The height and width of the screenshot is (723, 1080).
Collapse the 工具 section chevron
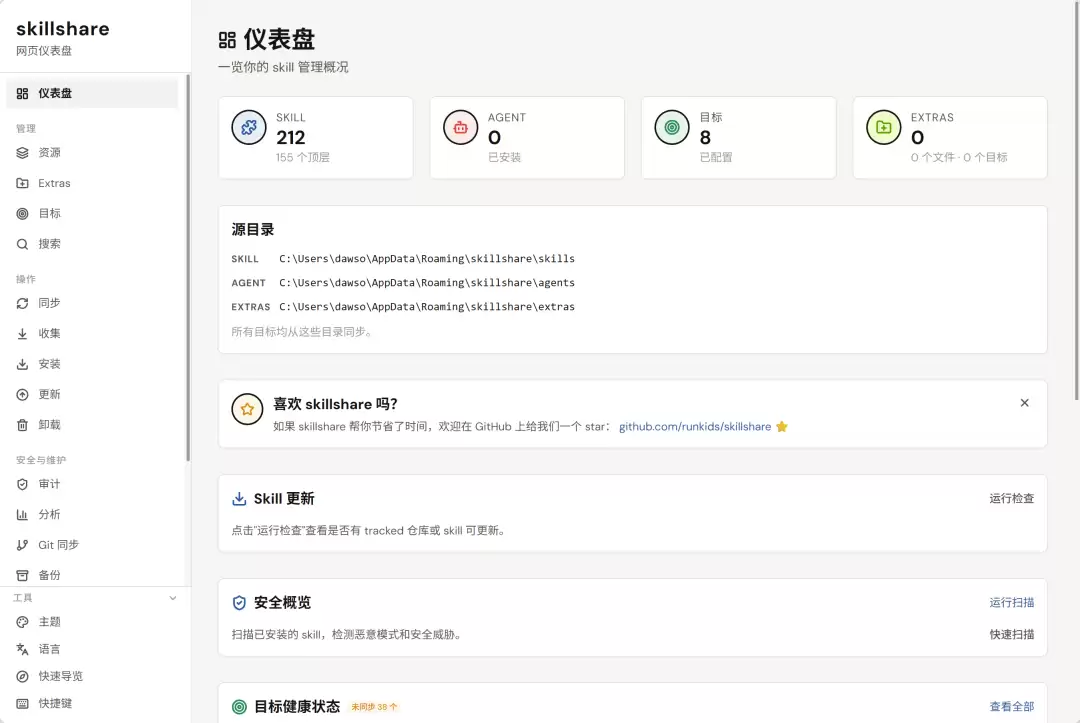tap(173, 598)
